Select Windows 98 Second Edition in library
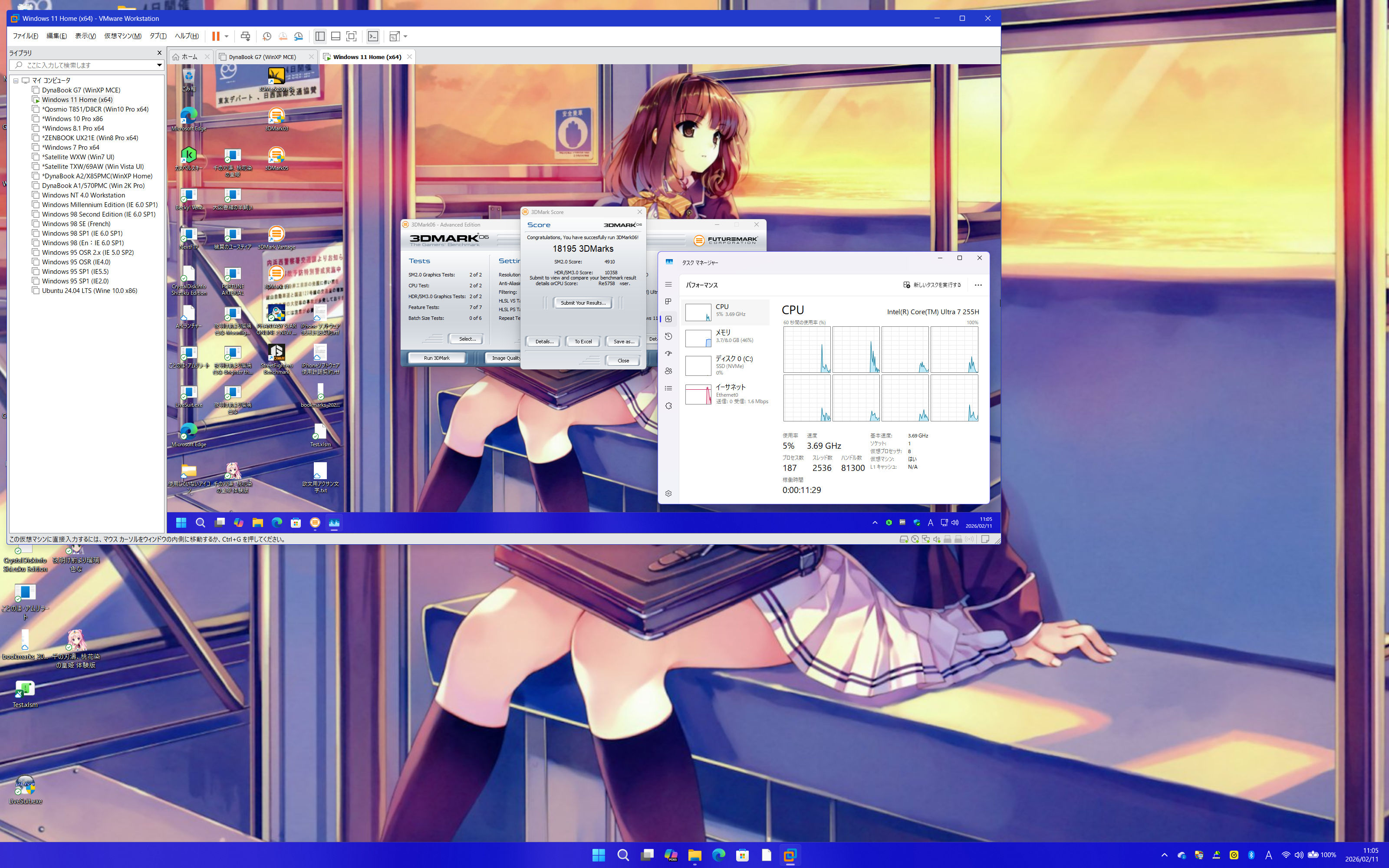Screen dimensions: 1389x868 [x=98, y=214]
